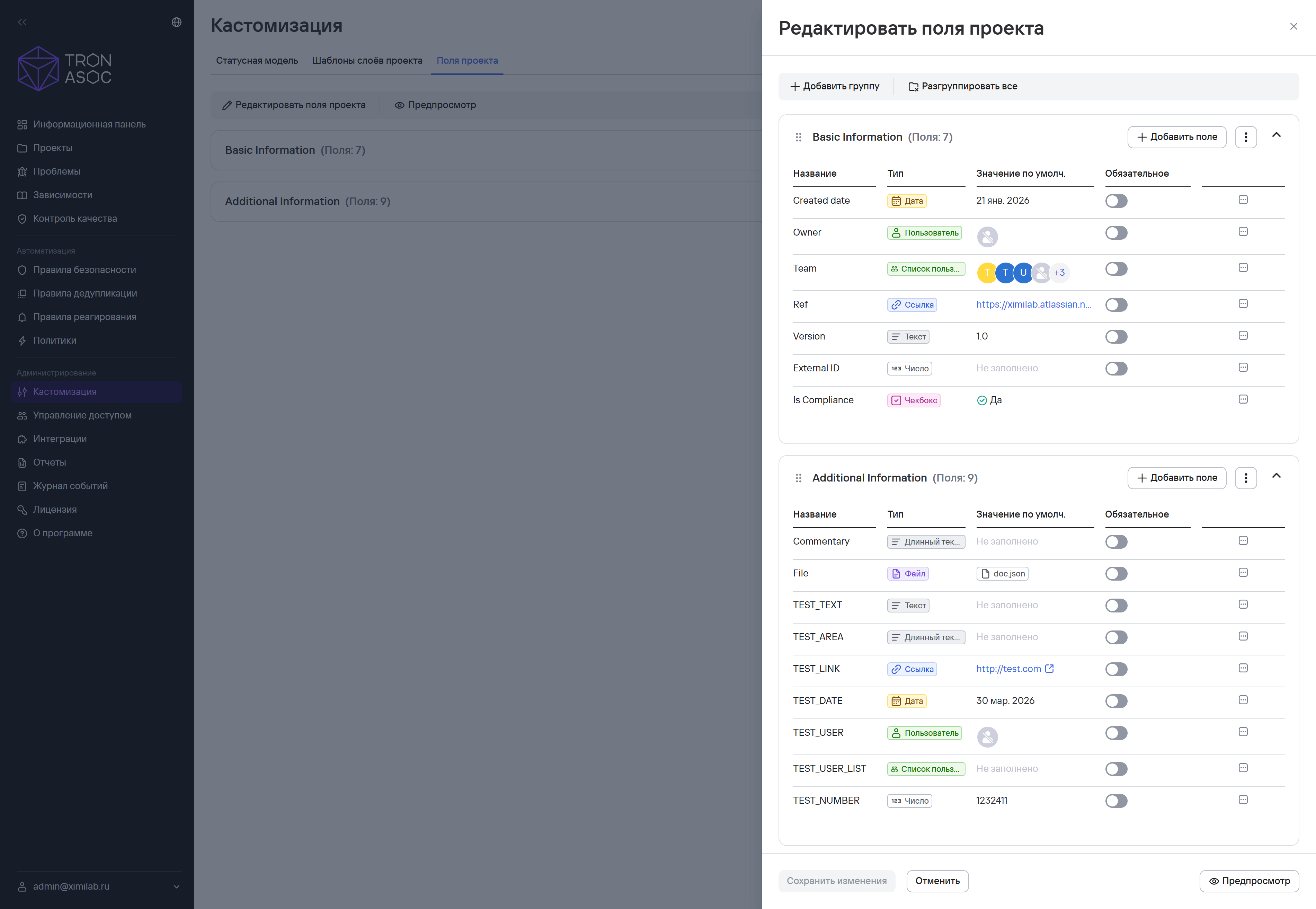Open row menu icon for Created date
This screenshot has width=1316, height=909.
[1243, 200]
